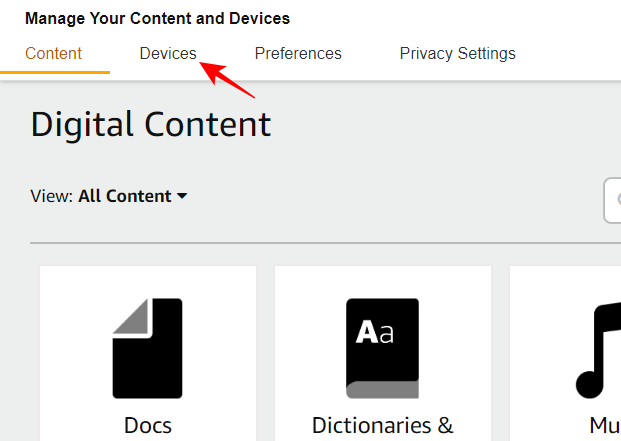
Task: Click the Docs category label
Action: [147, 425]
